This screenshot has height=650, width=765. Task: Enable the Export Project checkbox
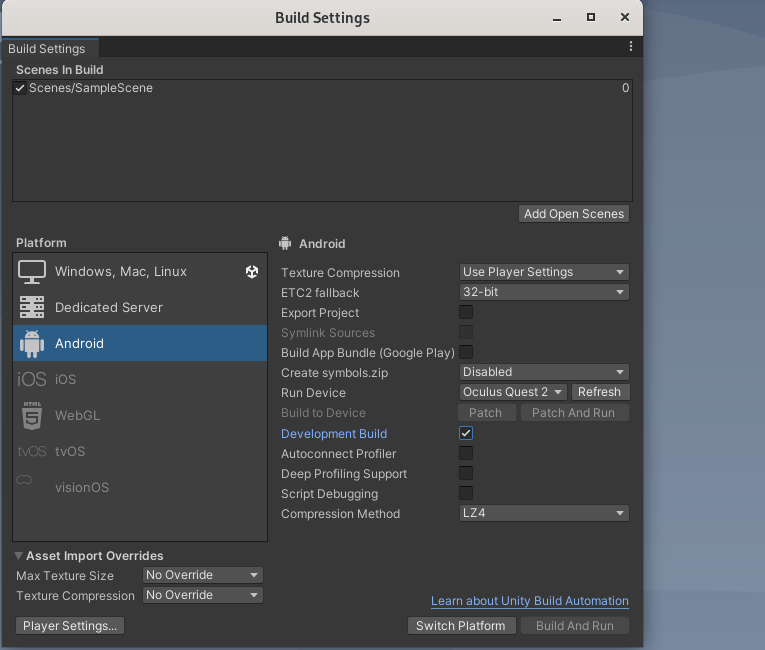[466, 313]
